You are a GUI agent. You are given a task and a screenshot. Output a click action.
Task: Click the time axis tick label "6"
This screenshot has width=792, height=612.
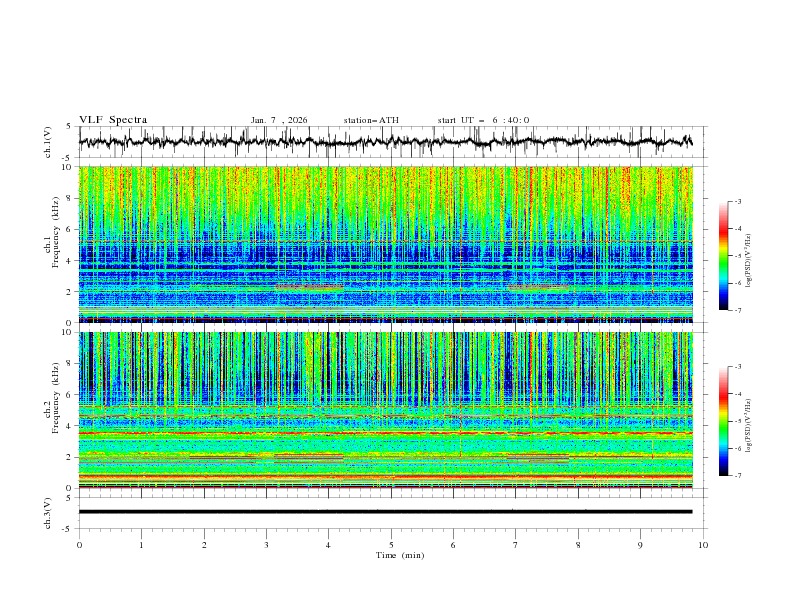coord(453,545)
